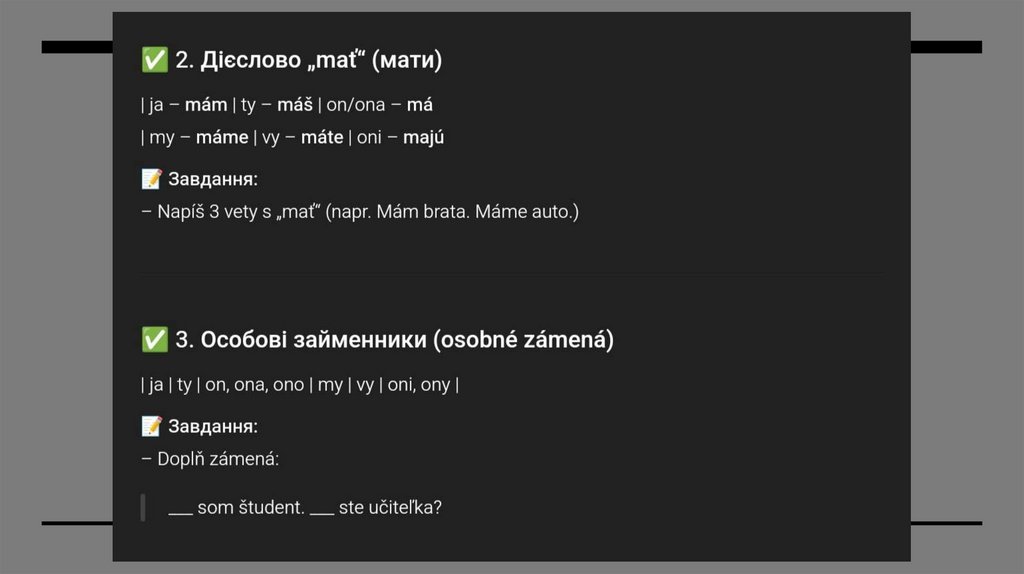
Task: Select the heading "2. Дієслово mať (мати)"
Action: pos(308,61)
